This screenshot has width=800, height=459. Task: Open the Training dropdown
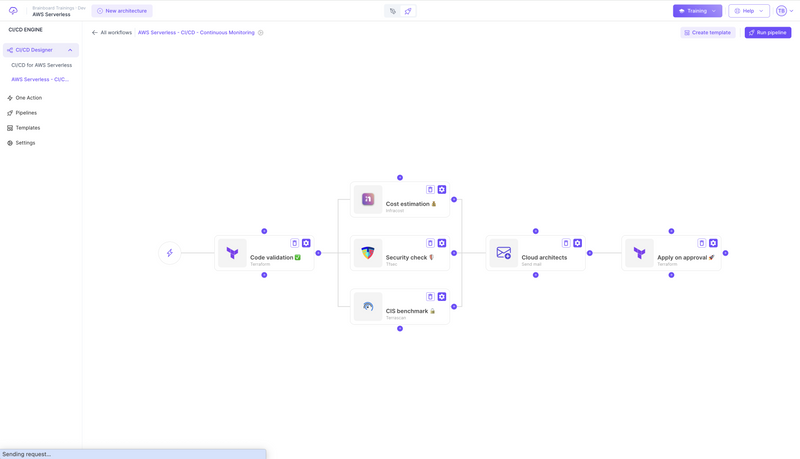coord(697,11)
